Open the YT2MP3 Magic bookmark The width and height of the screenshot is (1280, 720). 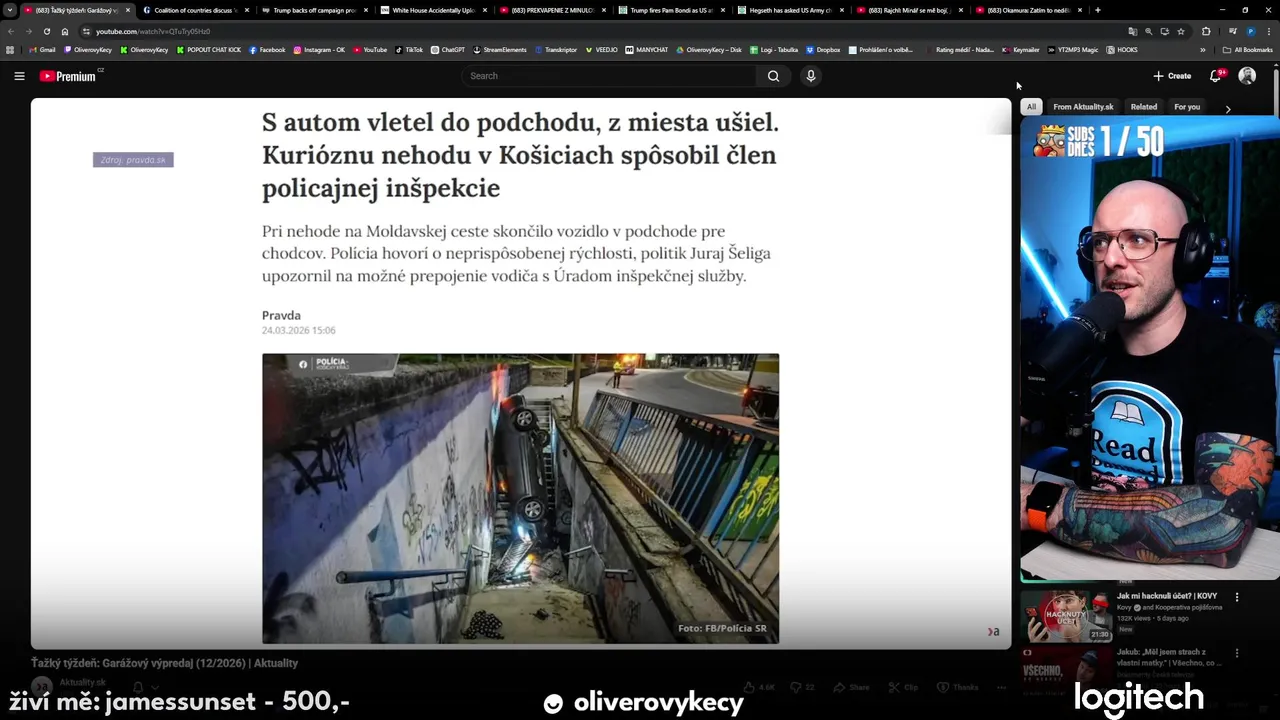coord(1073,49)
